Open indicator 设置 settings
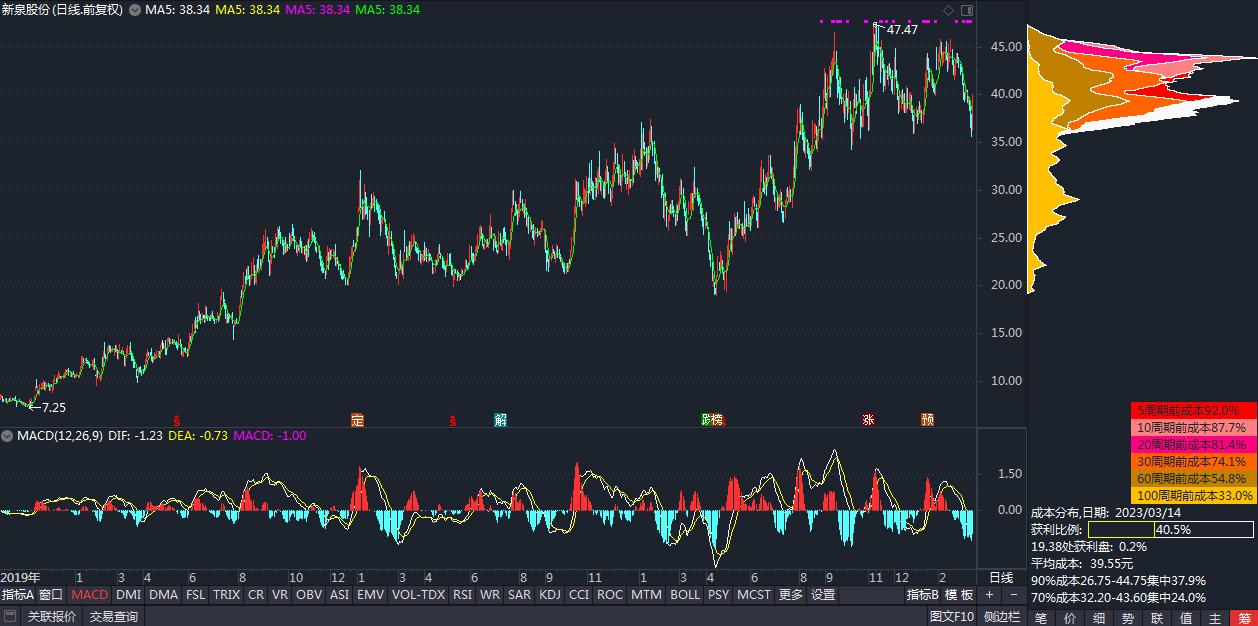1258x626 pixels. [x=823, y=594]
